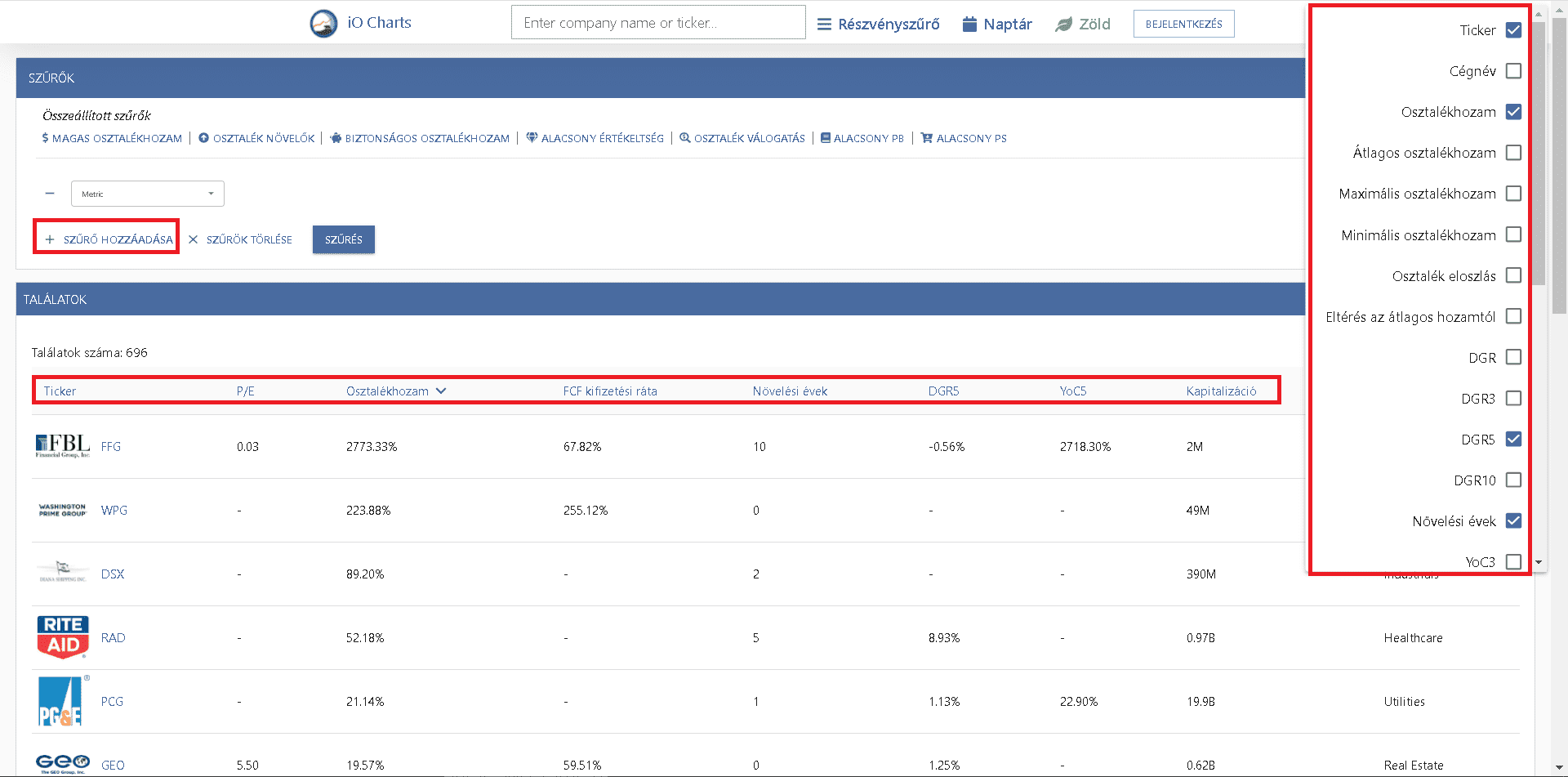This screenshot has width=1568, height=777.
Task: Select the Magas osztalékhozam preset filter
Action: tap(112, 138)
